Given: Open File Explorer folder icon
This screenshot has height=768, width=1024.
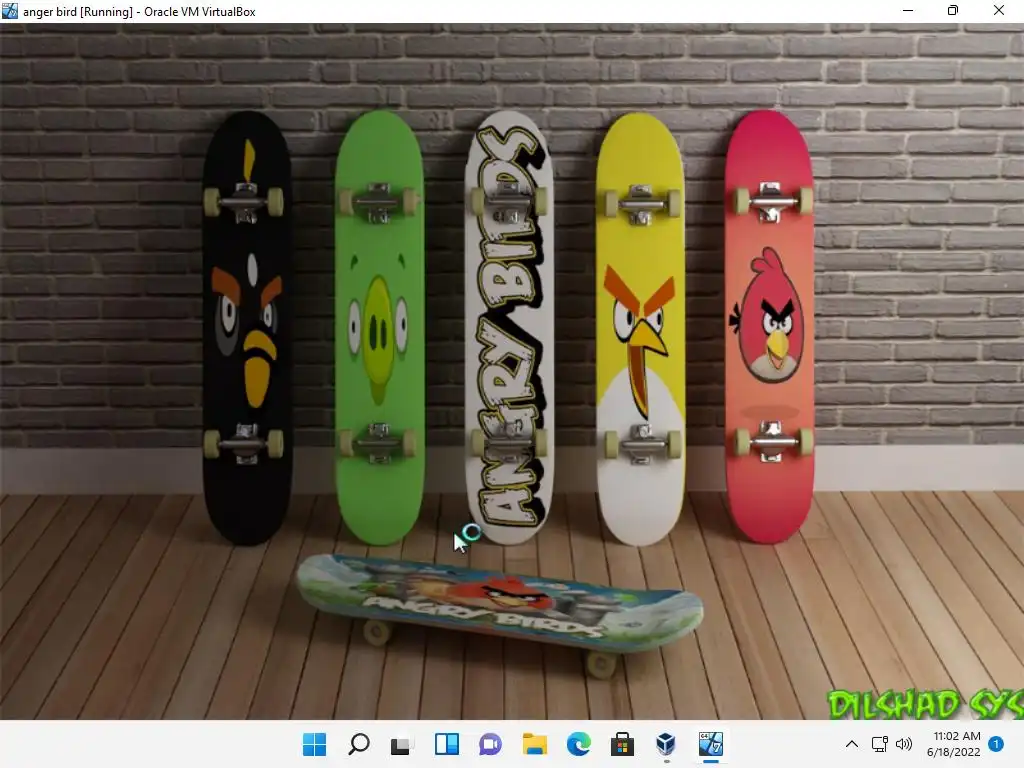Looking at the screenshot, I should 535,744.
